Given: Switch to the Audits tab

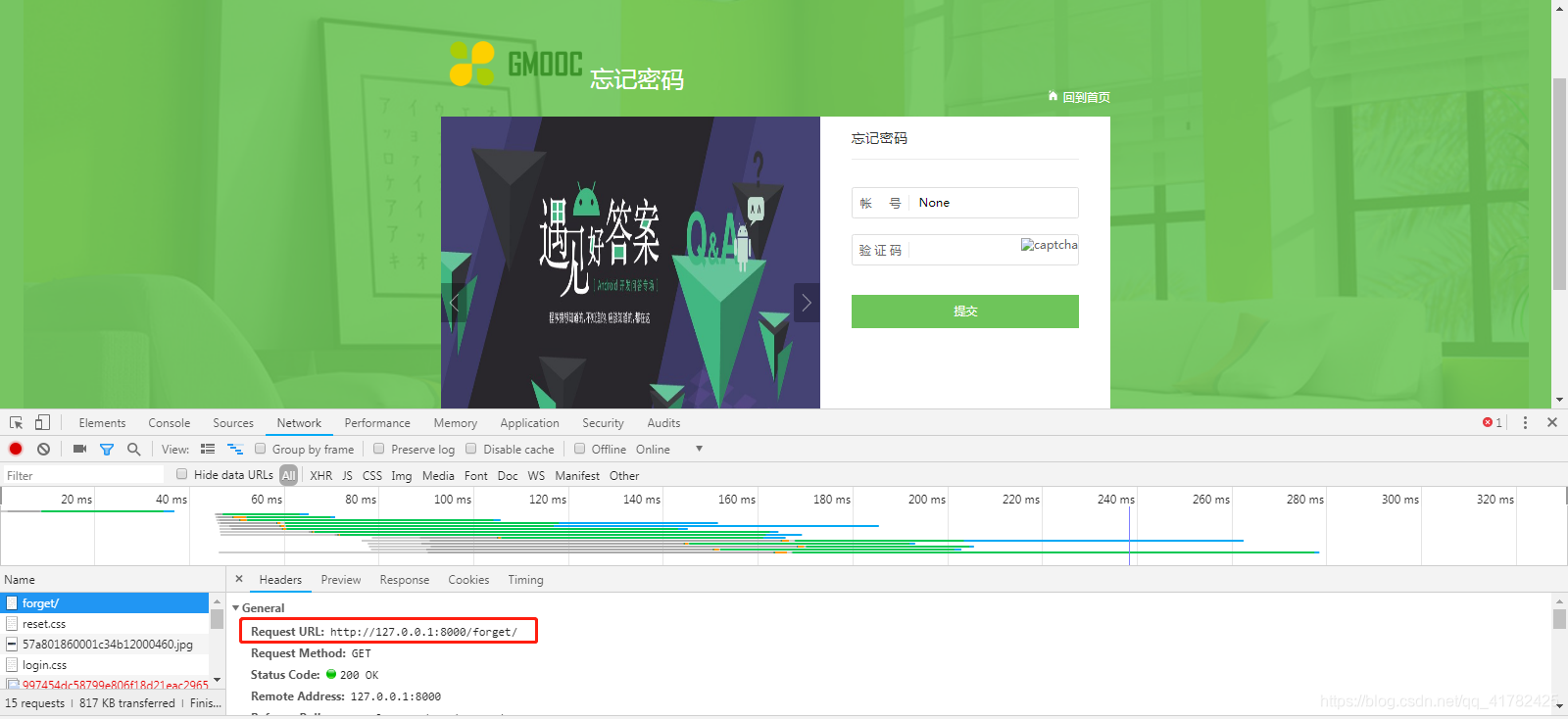Looking at the screenshot, I should point(663,423).
